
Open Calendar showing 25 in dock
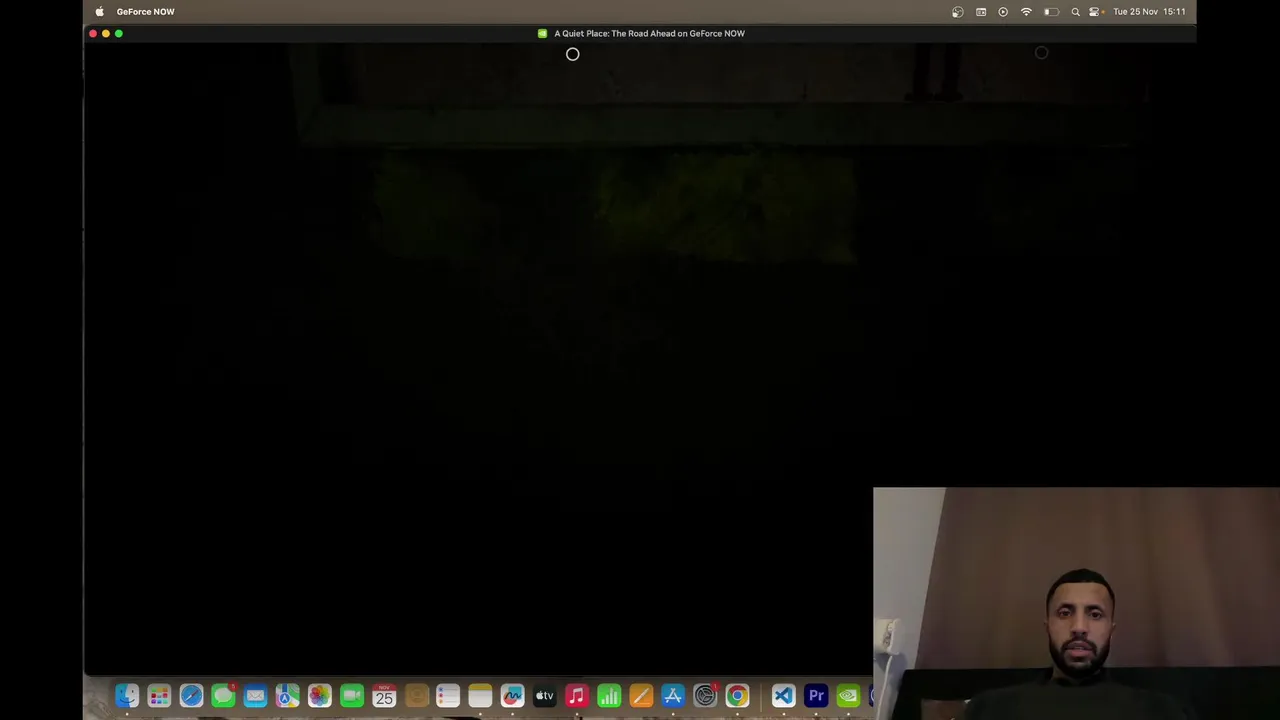[x=384, y=696]
